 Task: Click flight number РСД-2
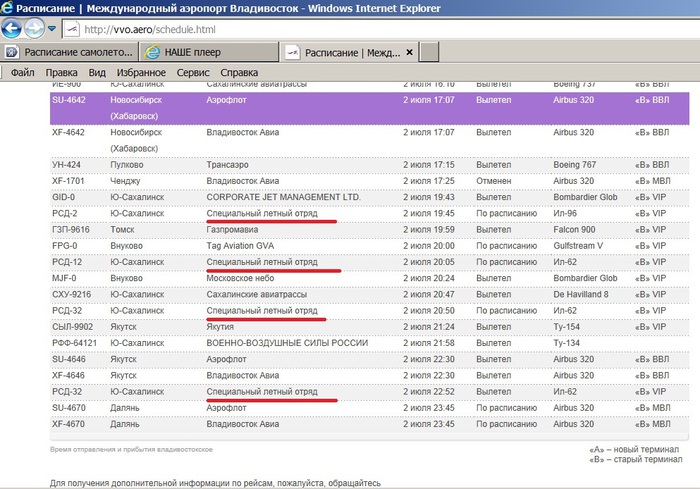[65, 213]
